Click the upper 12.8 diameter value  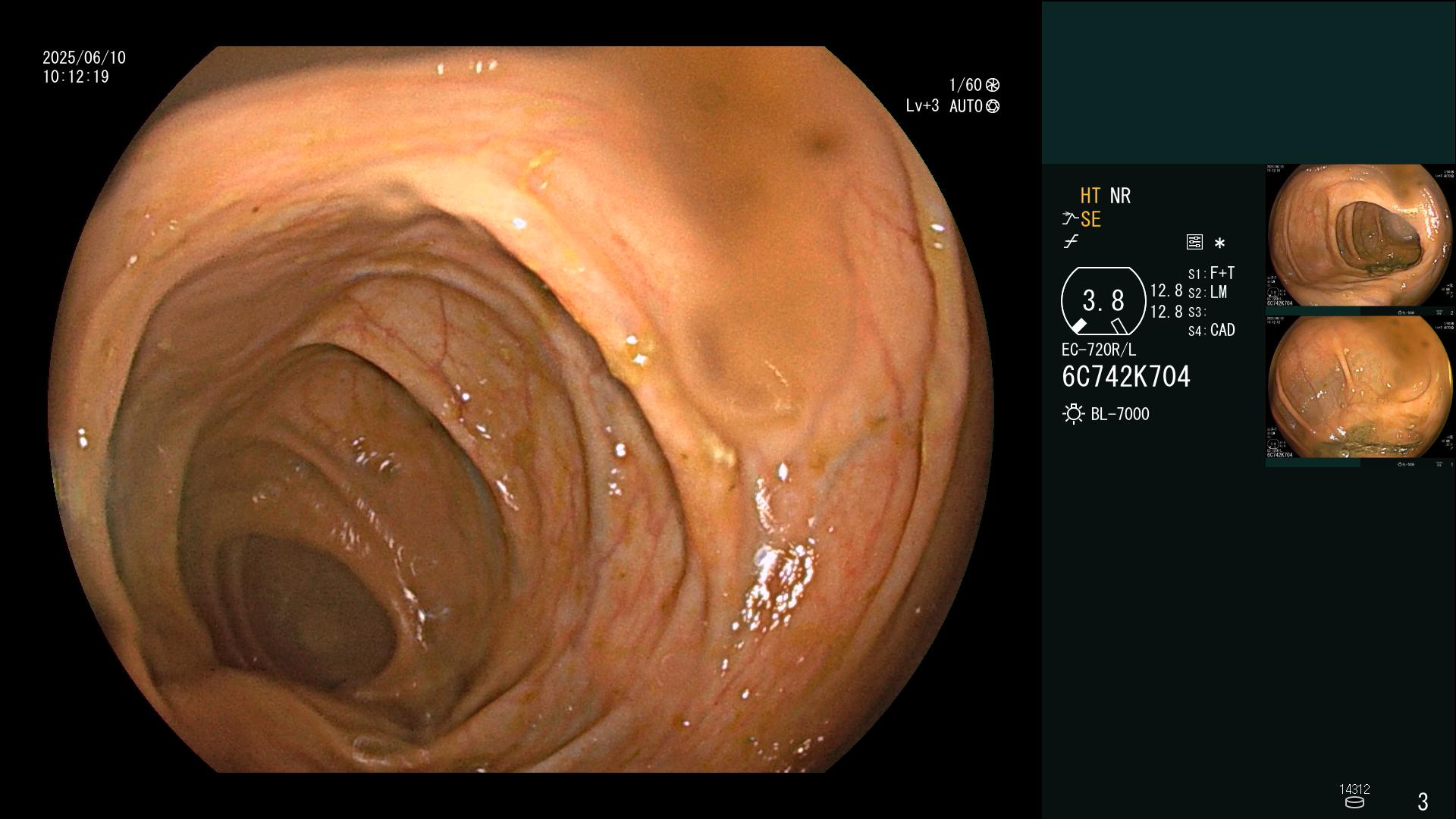pyautogui.click(x=1166, y=291)
